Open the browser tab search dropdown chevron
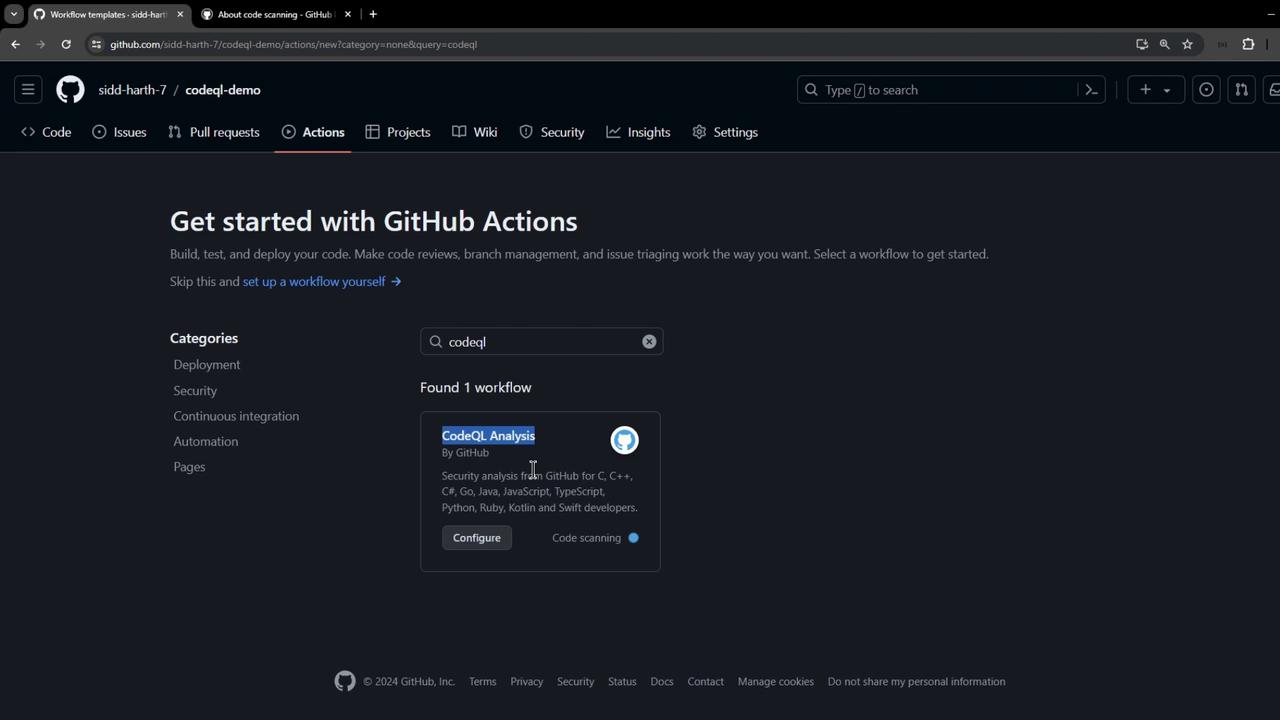 14,14
